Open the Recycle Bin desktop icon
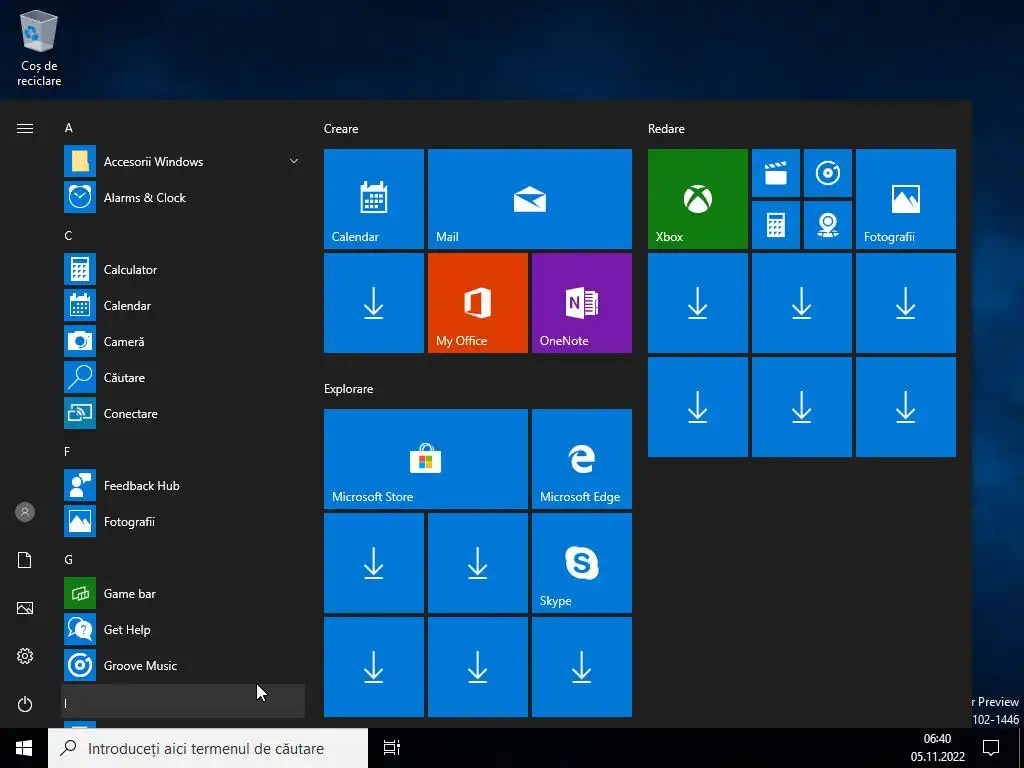The image size is (1024, 768). coord(39,49)
